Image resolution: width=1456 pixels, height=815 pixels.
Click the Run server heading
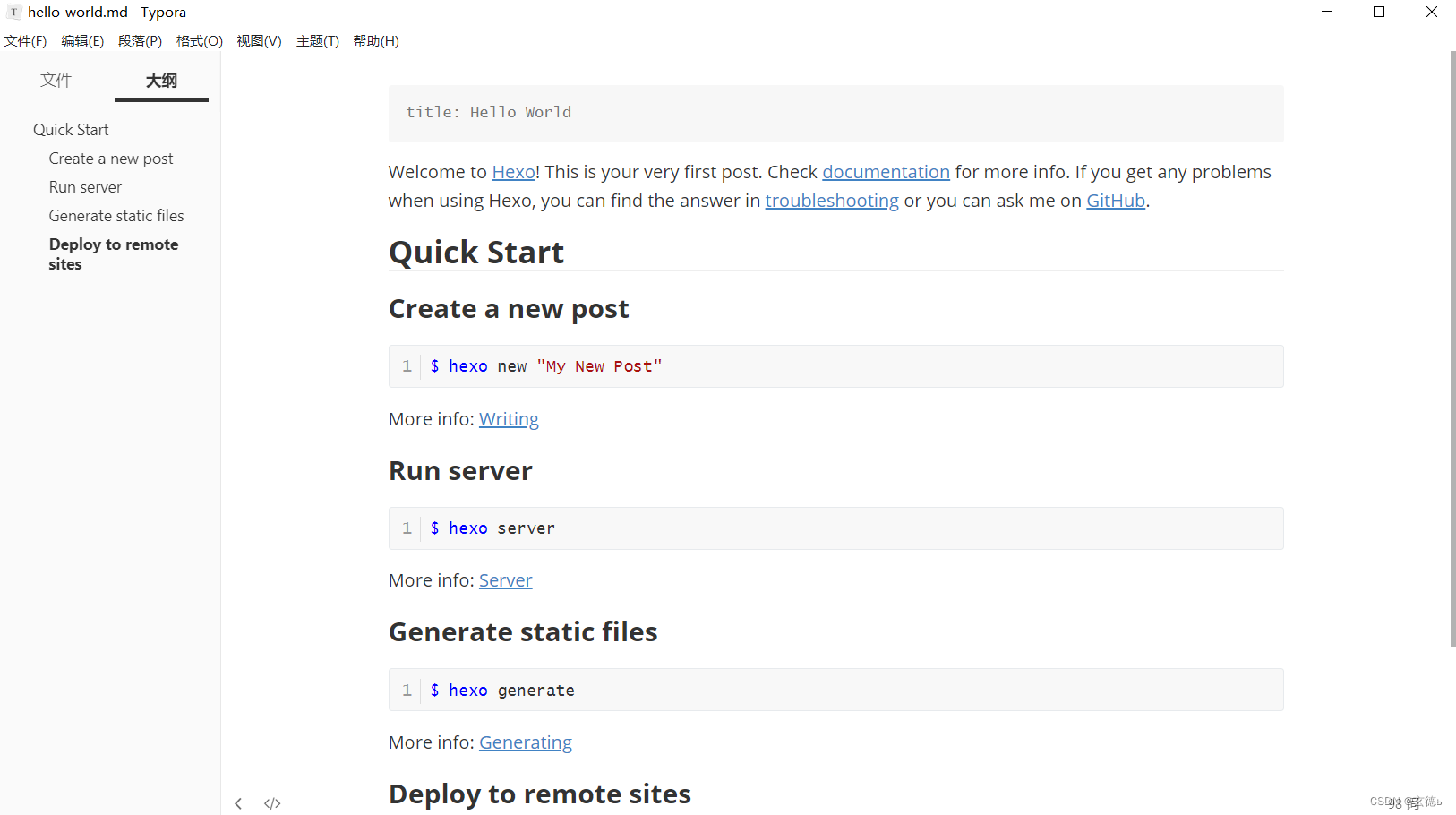coord(460,471)
